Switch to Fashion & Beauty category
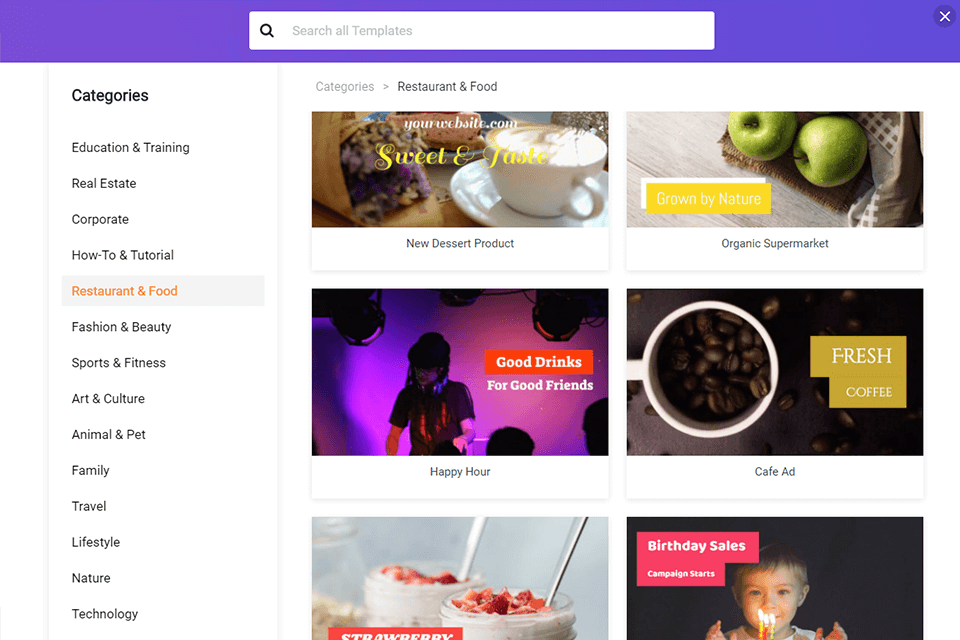The height and width of the screenshot is (640, 960). coord(121,327)
